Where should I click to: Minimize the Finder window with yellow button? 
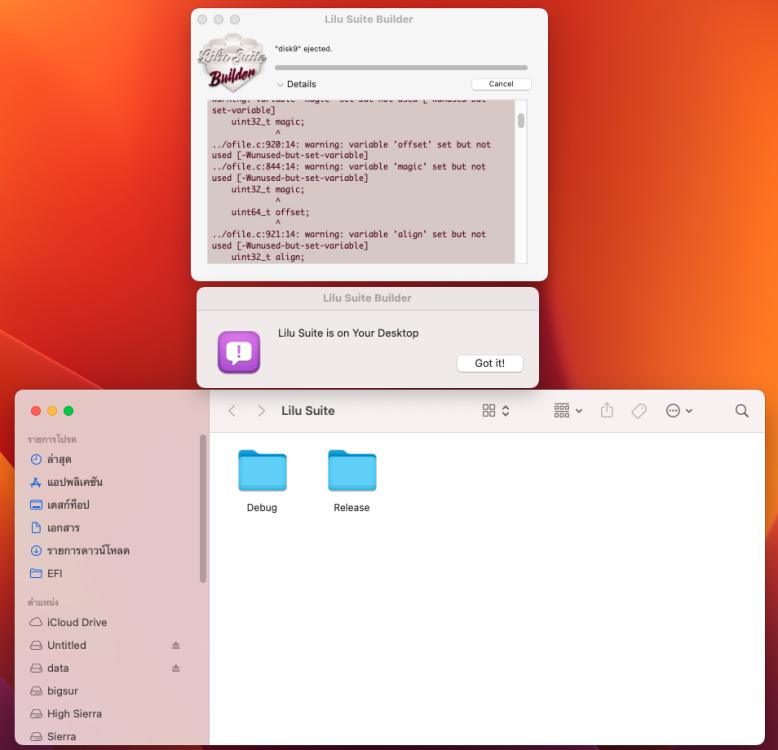52,411
